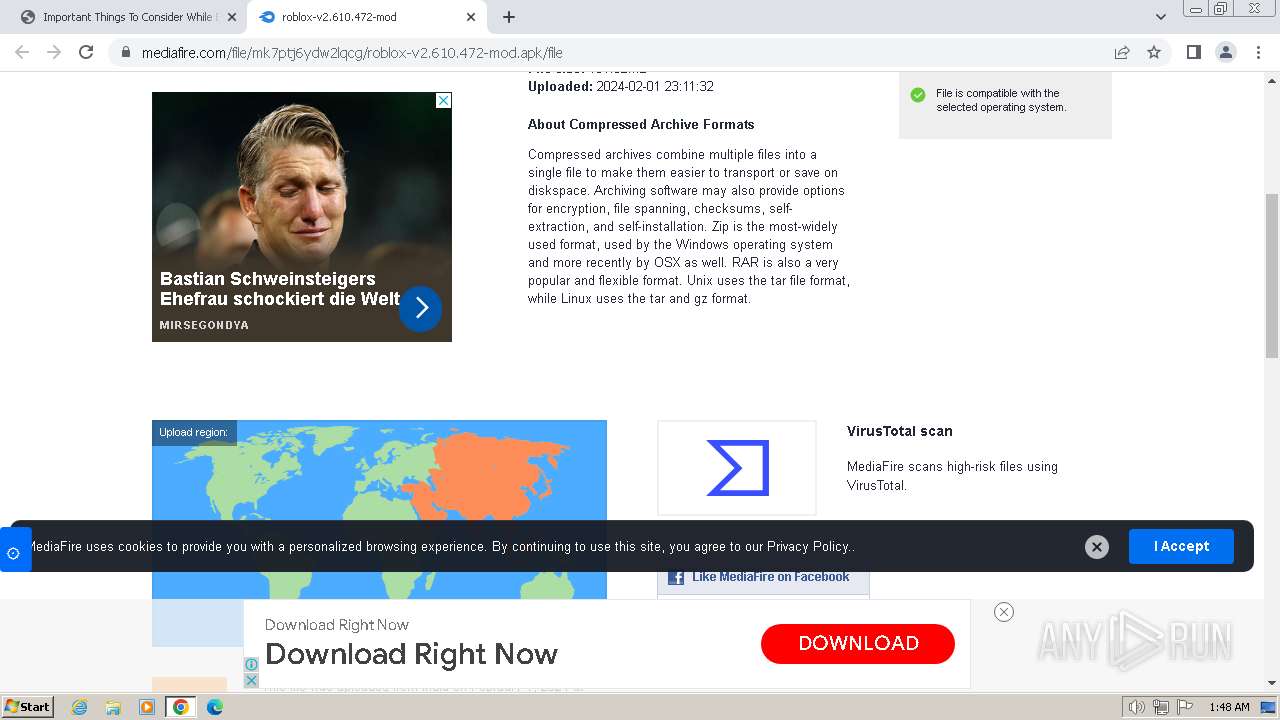Click the 1:48 AM system clock
Image resolution: width=1280 pixels, height=720 pixels.
tap(1229, 707)
